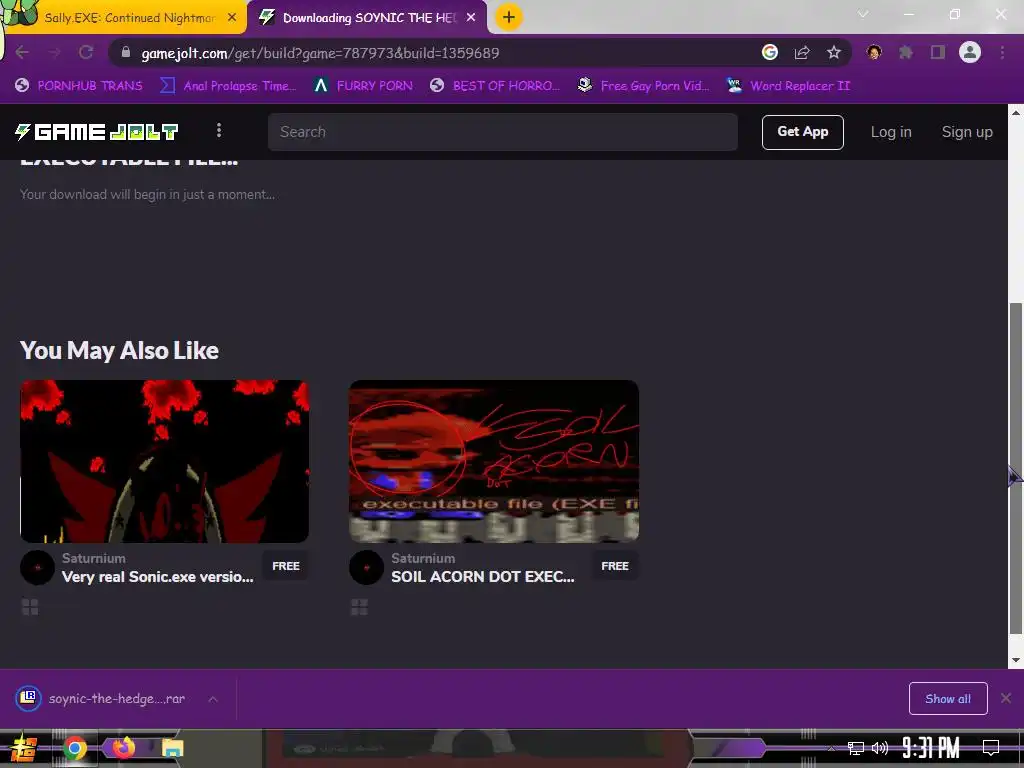Open Very real Sonic.exe game thumbnail
This screenshot has height=768, width=1024.
click(x=165, y=461)
